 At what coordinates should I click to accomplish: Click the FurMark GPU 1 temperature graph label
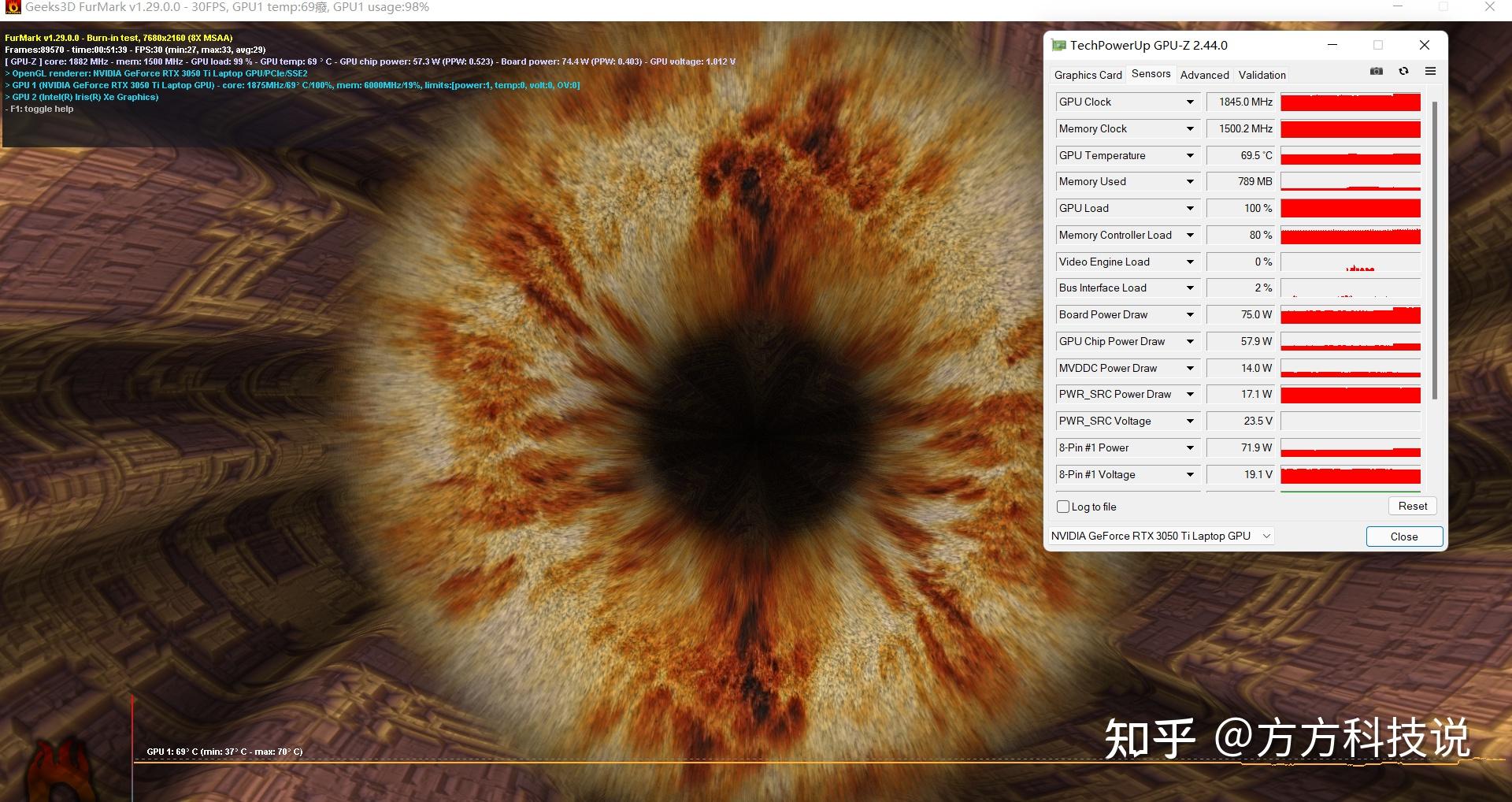pos(224,752)
